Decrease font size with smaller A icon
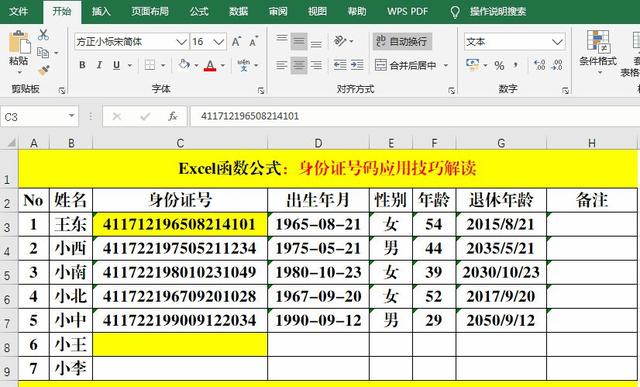 (x=253, y=42)
